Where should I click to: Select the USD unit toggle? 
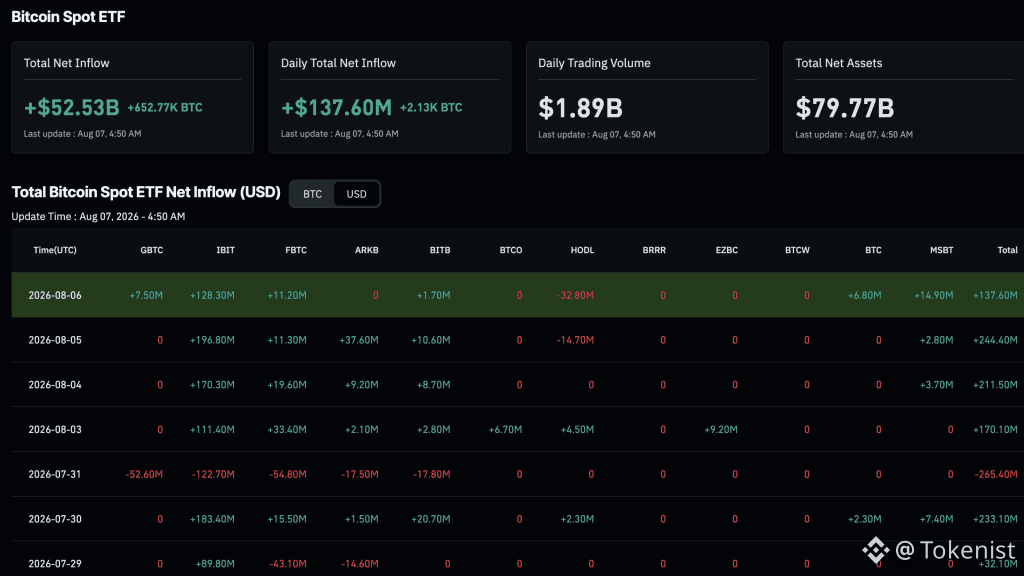coord(356,194)
